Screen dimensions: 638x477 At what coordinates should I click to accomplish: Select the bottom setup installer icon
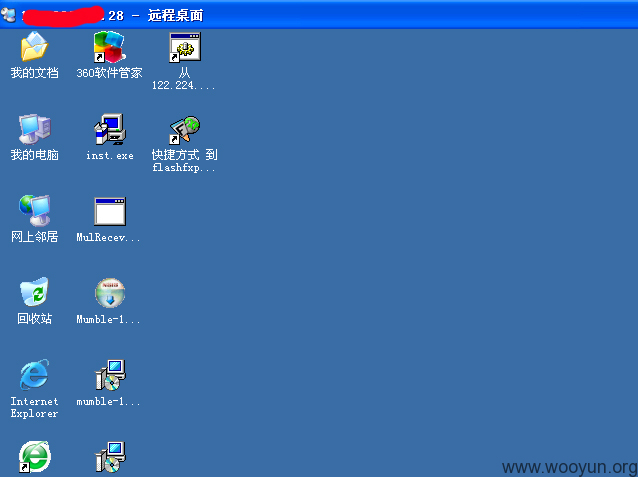click(x=110, y=457)
